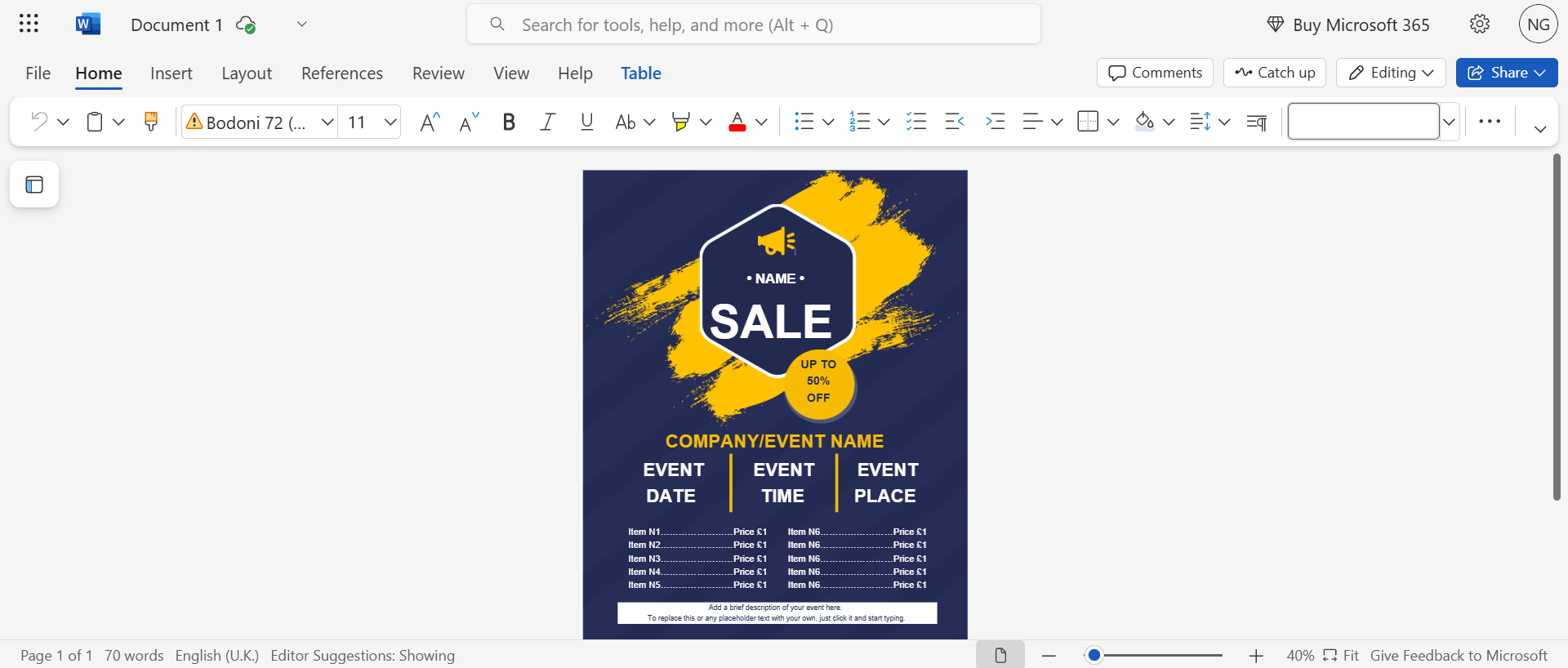Viewport: 1568px width, 668px height.
Task: Adjust line and paragraph spacing
Action: 1200,122
